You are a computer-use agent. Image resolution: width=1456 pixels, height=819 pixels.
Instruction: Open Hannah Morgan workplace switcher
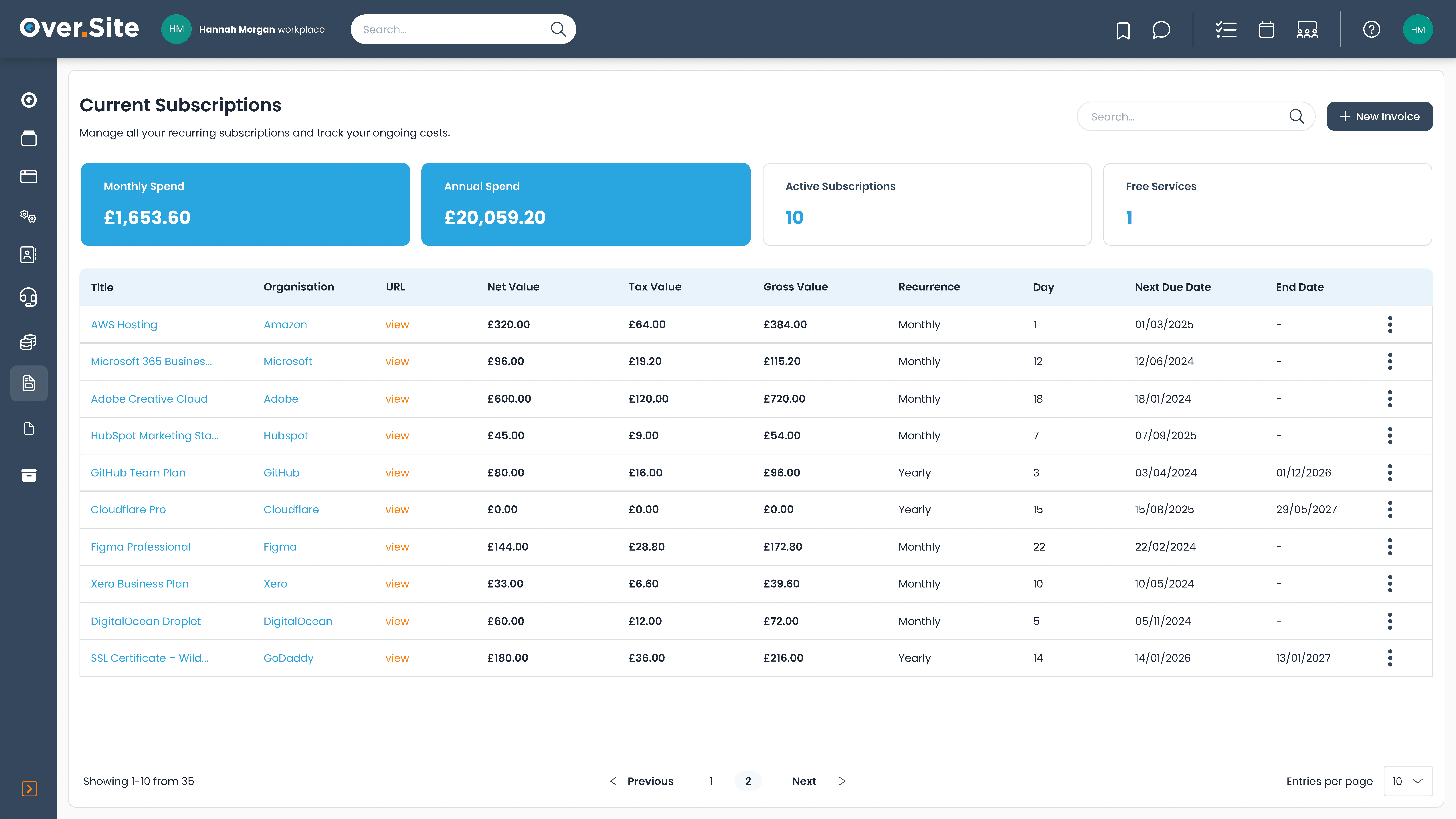243,29
